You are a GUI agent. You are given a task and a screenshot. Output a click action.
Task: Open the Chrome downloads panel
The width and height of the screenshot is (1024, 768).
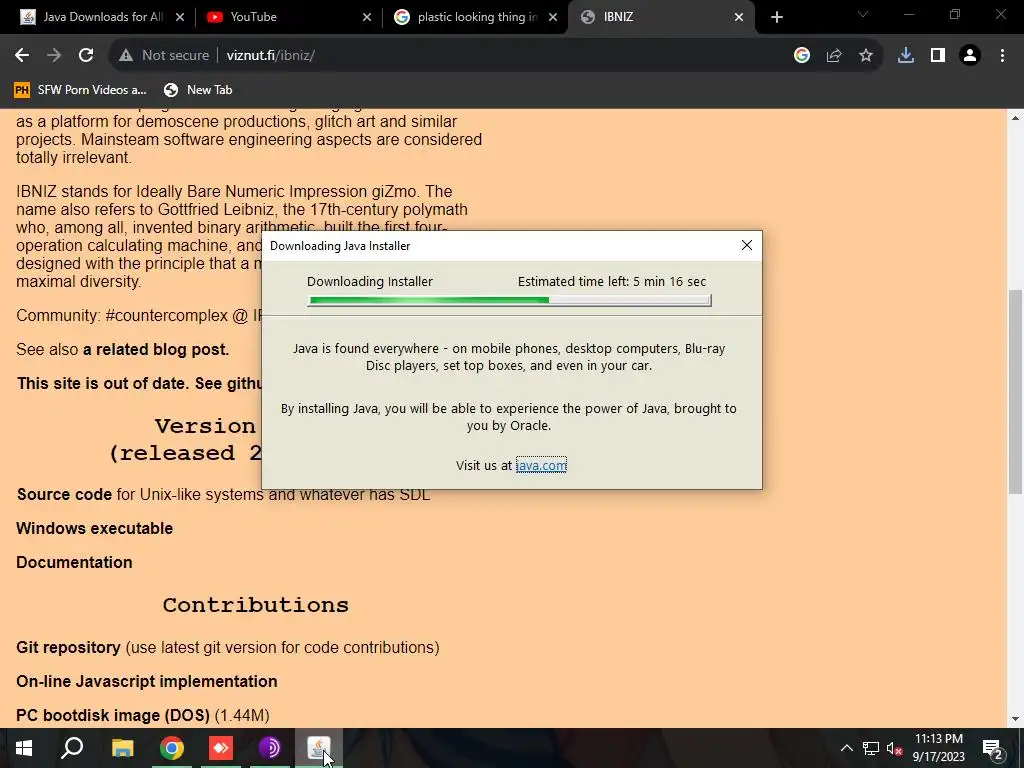pyautogui.click(x=905, y=56)
